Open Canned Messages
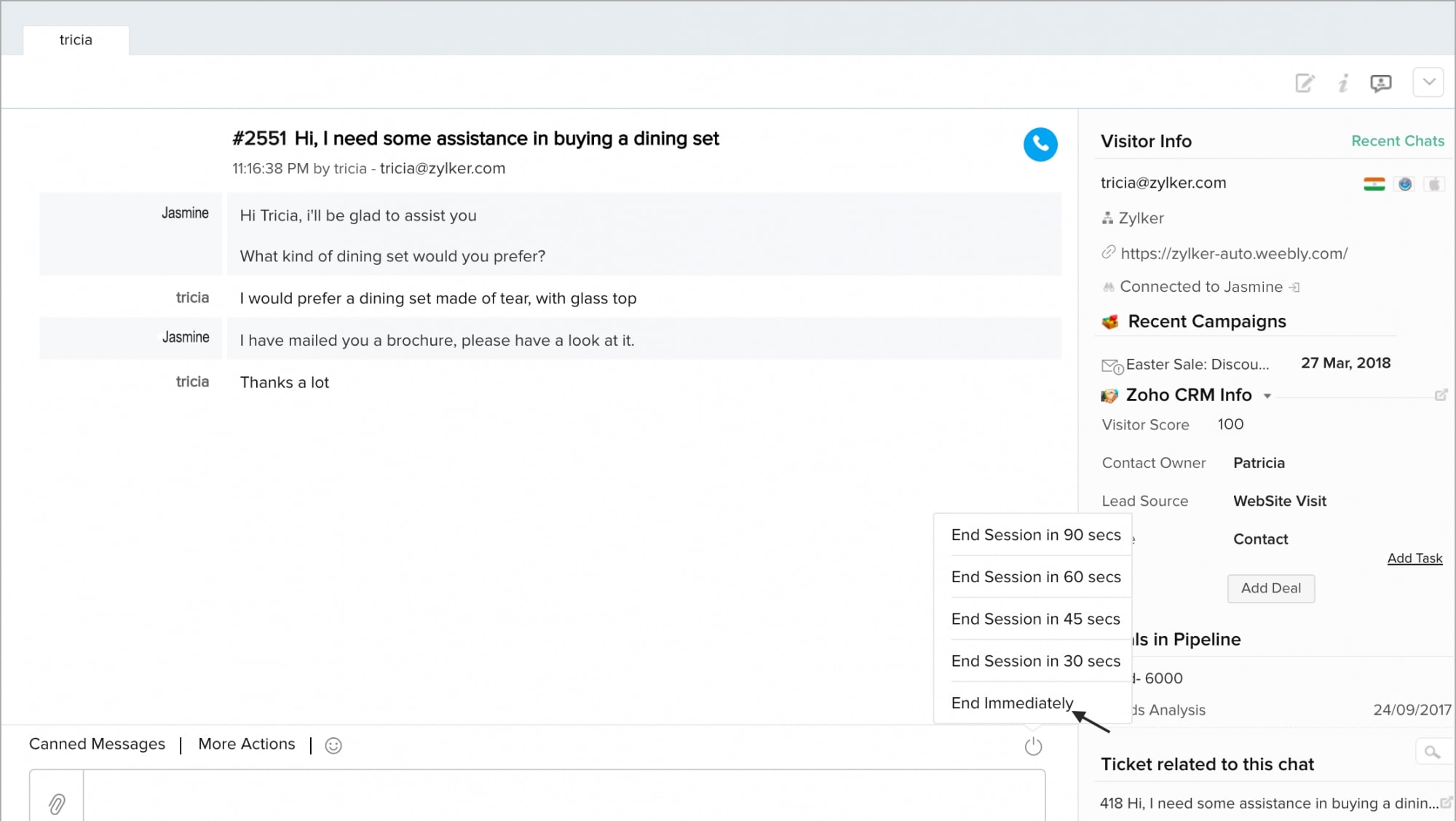 click(97, 744)
